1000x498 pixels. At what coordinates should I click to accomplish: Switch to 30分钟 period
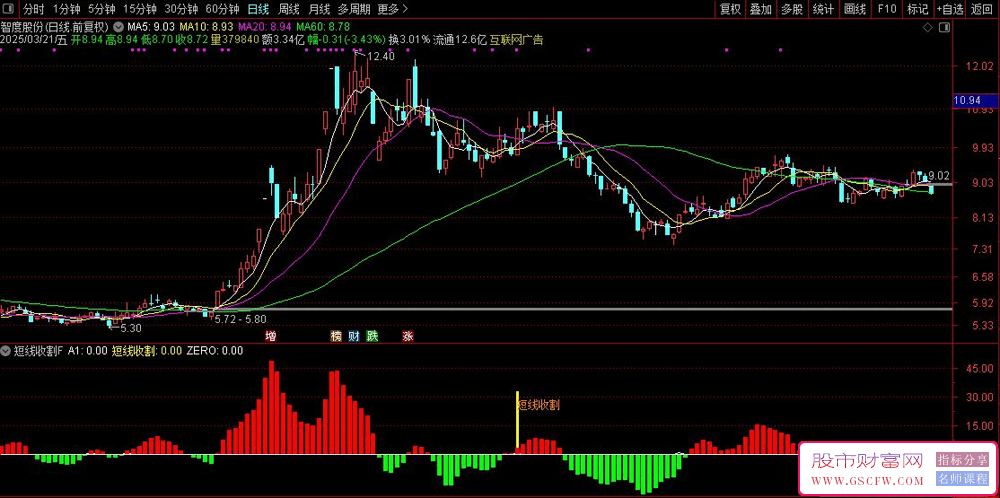pos(181,10)
